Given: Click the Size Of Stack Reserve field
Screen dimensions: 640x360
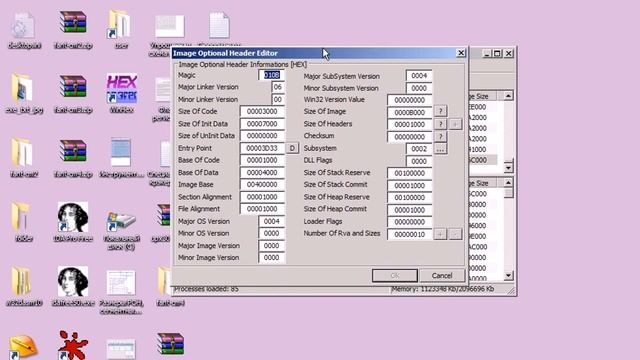Looking at the screenshot, I should pos(409,173).
